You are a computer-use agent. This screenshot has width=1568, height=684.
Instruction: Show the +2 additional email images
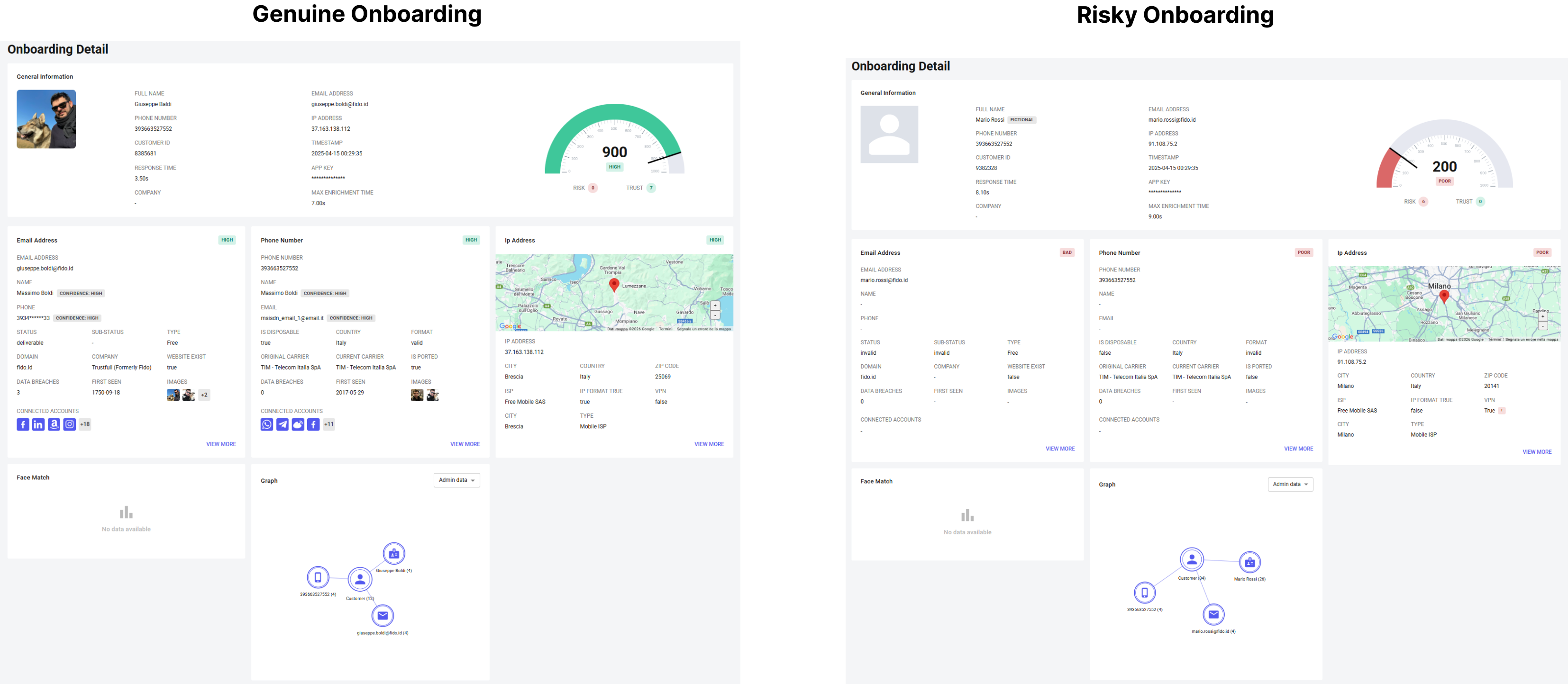tap(204, 395)
